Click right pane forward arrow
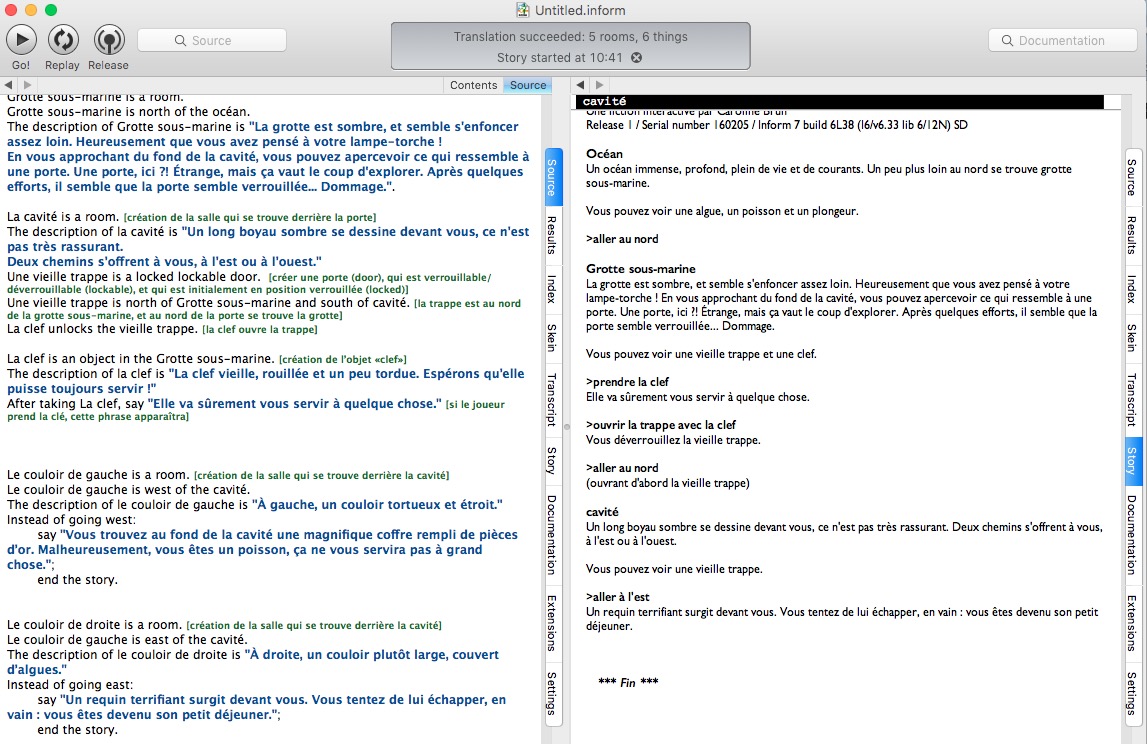Viewport: 1147px width, 744px height. 601,85
